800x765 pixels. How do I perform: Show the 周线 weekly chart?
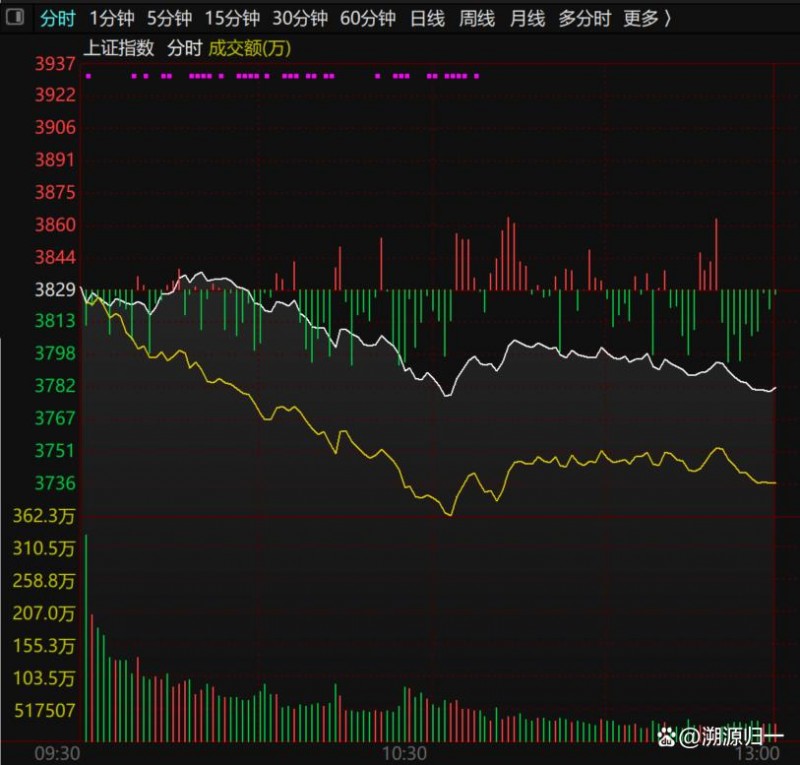[x=477, y=18]
